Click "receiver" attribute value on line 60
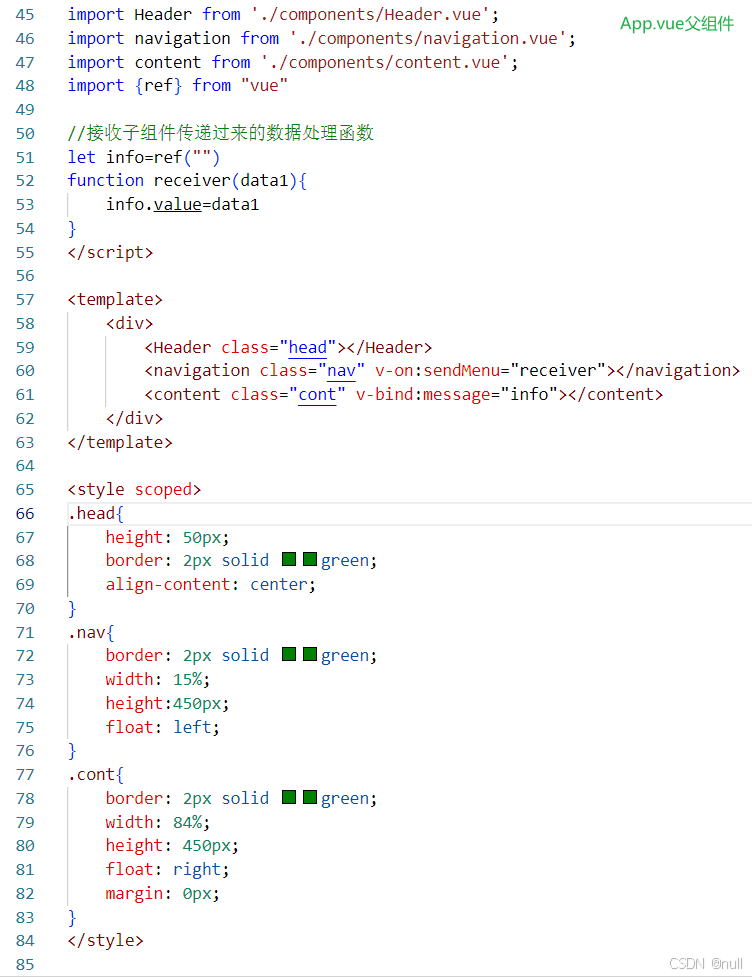Viewport: 752px width, 977px height. pyautogui.click(x=558, y=371)
